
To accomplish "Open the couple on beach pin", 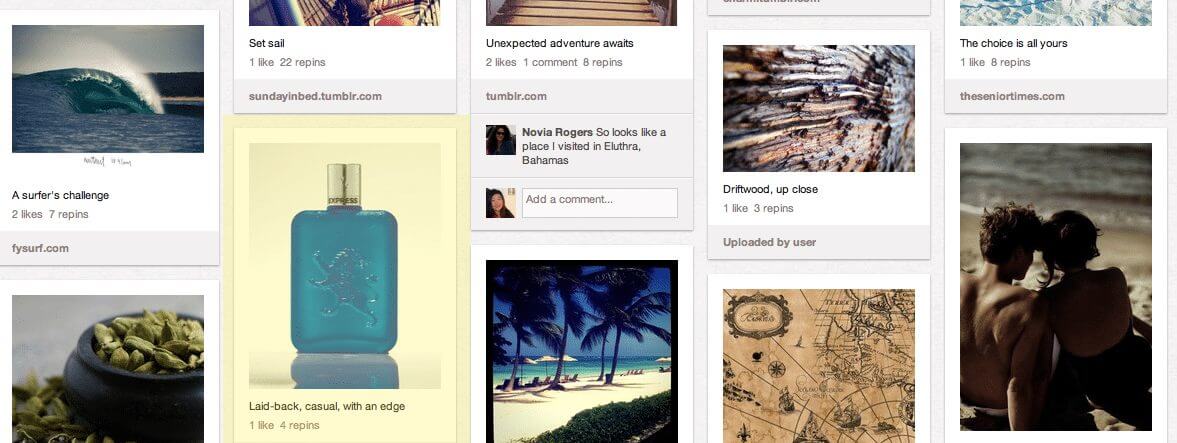I will pos(1055,287).
